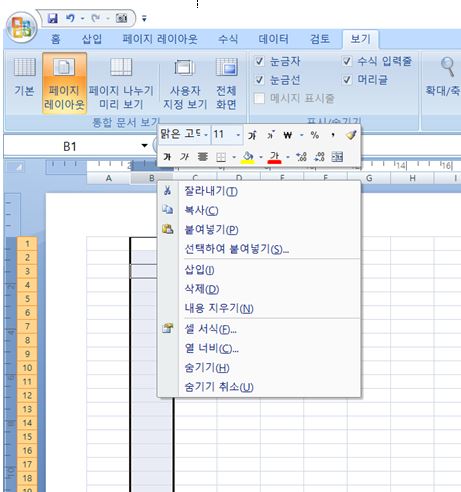The image size is (461, 492).
Task: Apply yellow fill color in mini toolbar
Action: tap(248, 157)
